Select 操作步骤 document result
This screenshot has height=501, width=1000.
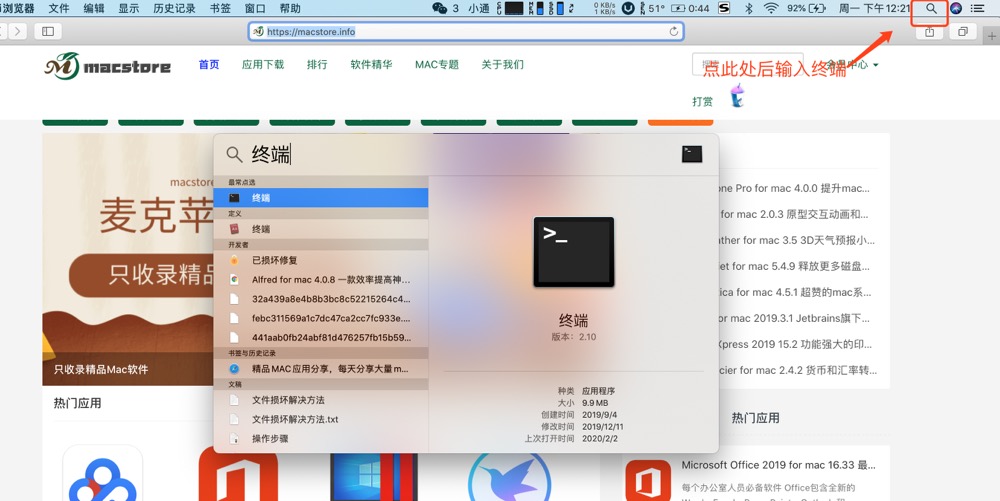(x=321, y=439)
